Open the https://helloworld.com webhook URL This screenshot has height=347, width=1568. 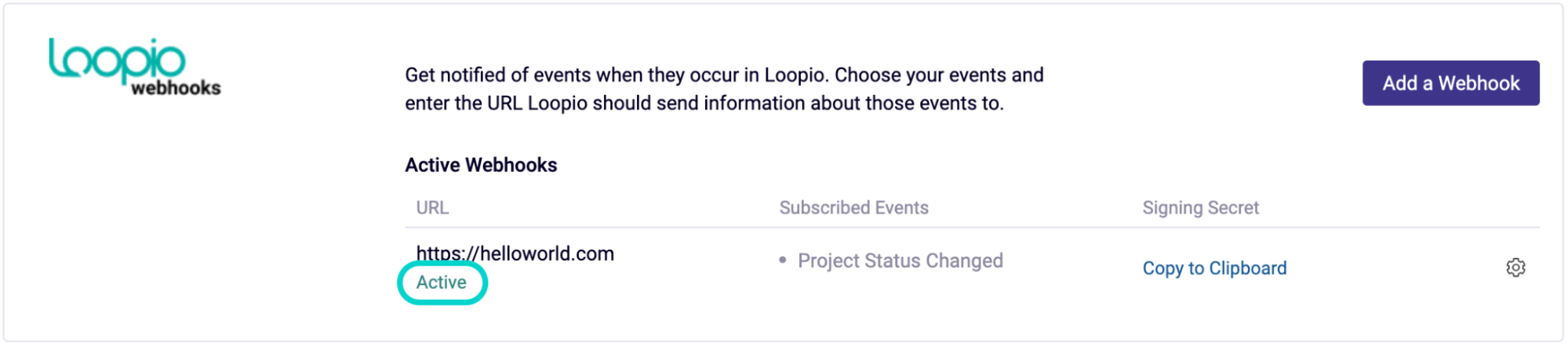point(515,254)
